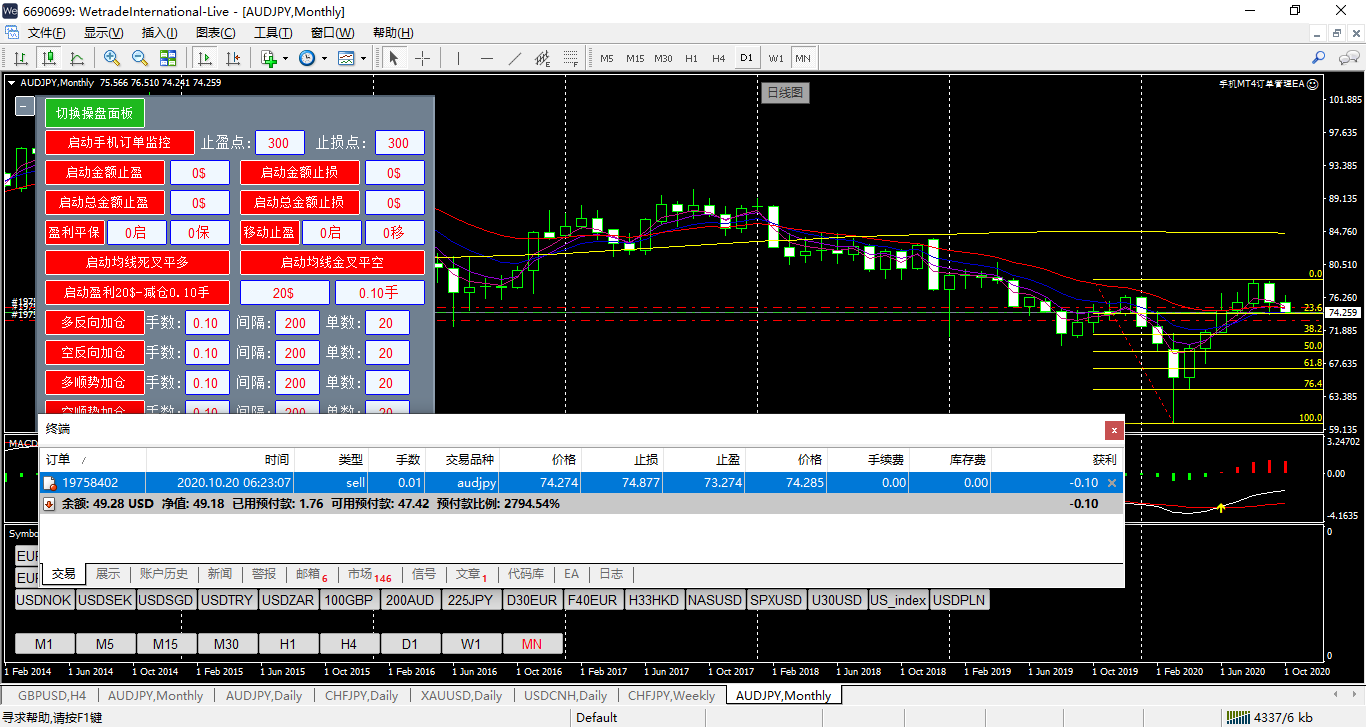Close order 19758402 with the row X
The image size is (1366, 727).
pyautogui.click(x=1112, y=483)
